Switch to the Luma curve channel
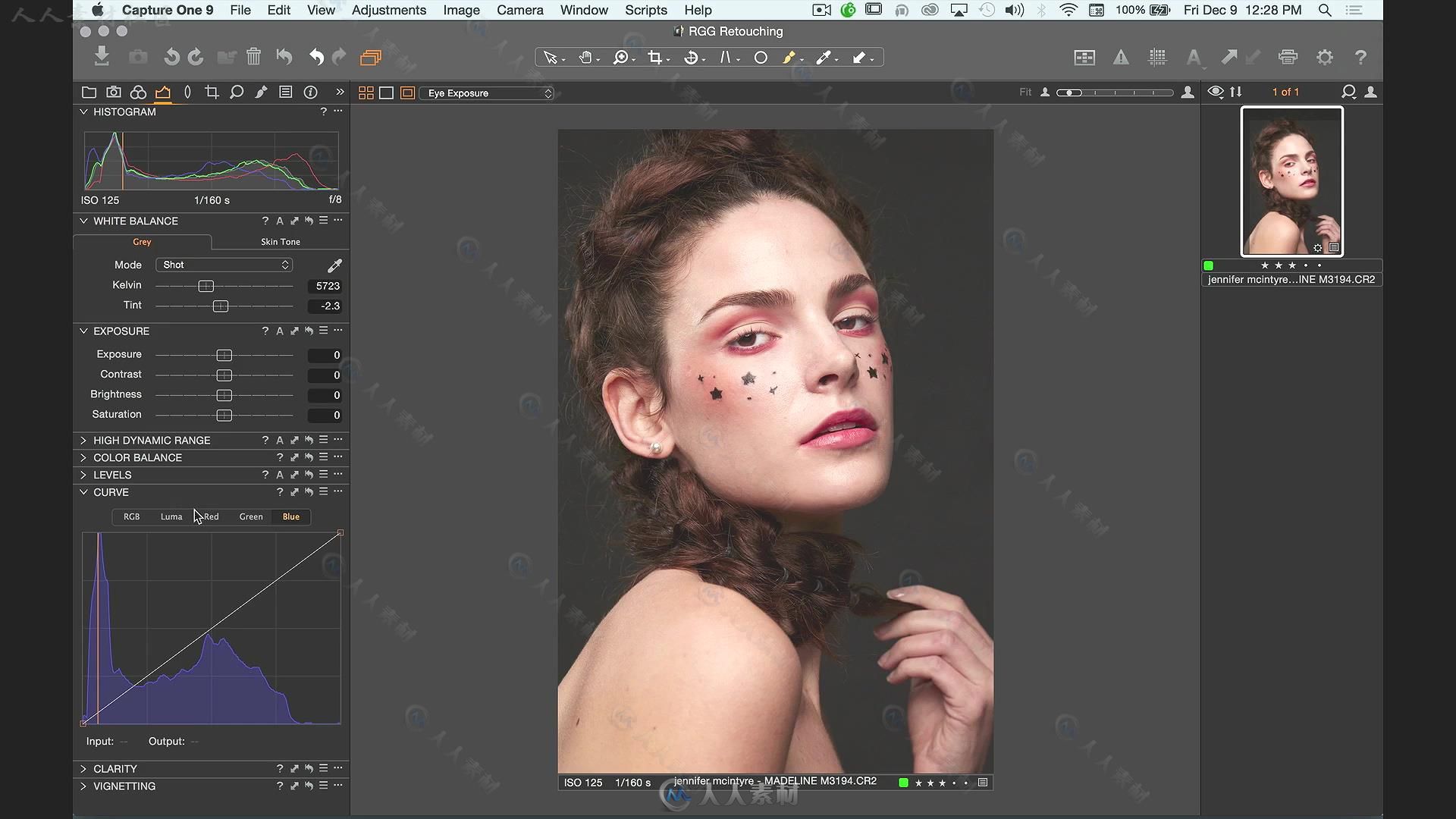 coord(171,516)
